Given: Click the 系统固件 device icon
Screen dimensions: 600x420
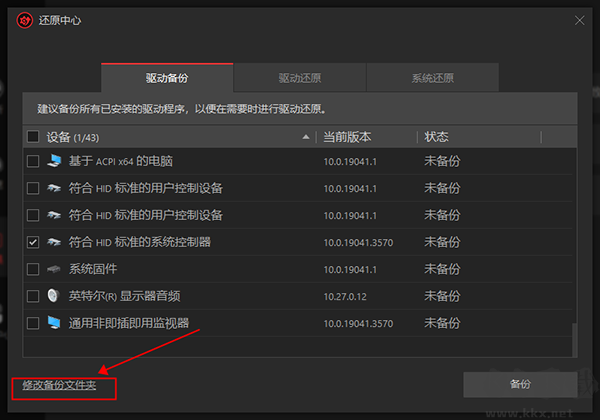Looking at the screenshot, I should (x=54, y=269).
